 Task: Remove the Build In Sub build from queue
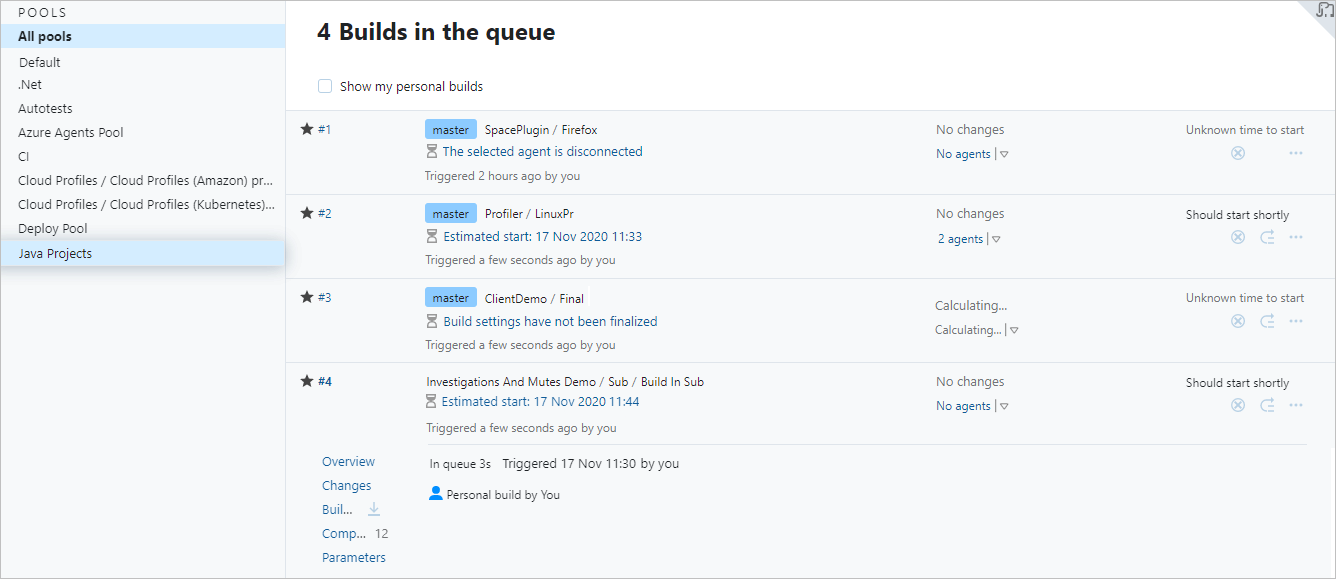[x=1238, y=405]
